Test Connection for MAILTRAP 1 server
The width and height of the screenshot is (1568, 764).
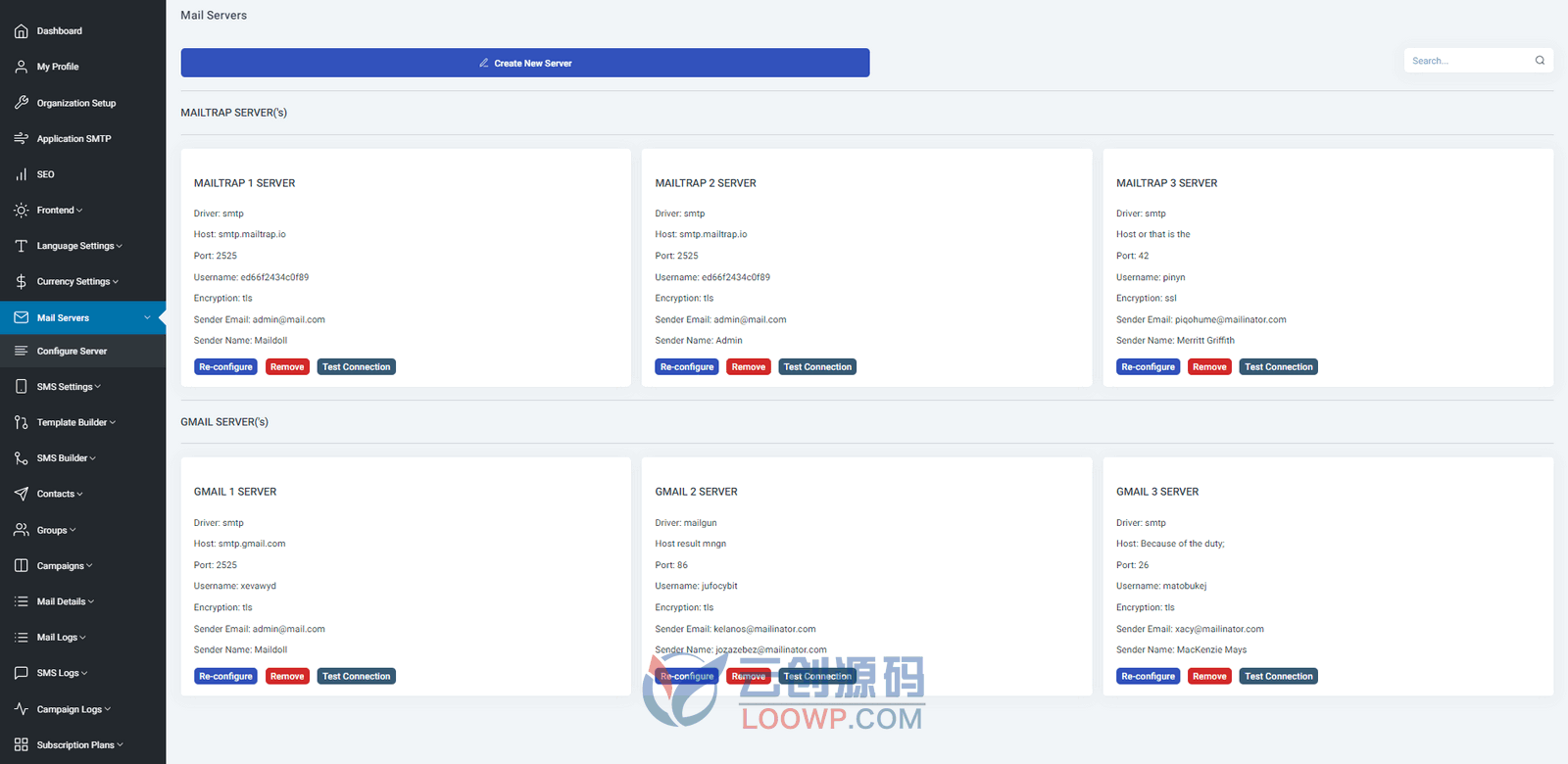[357, 367]
